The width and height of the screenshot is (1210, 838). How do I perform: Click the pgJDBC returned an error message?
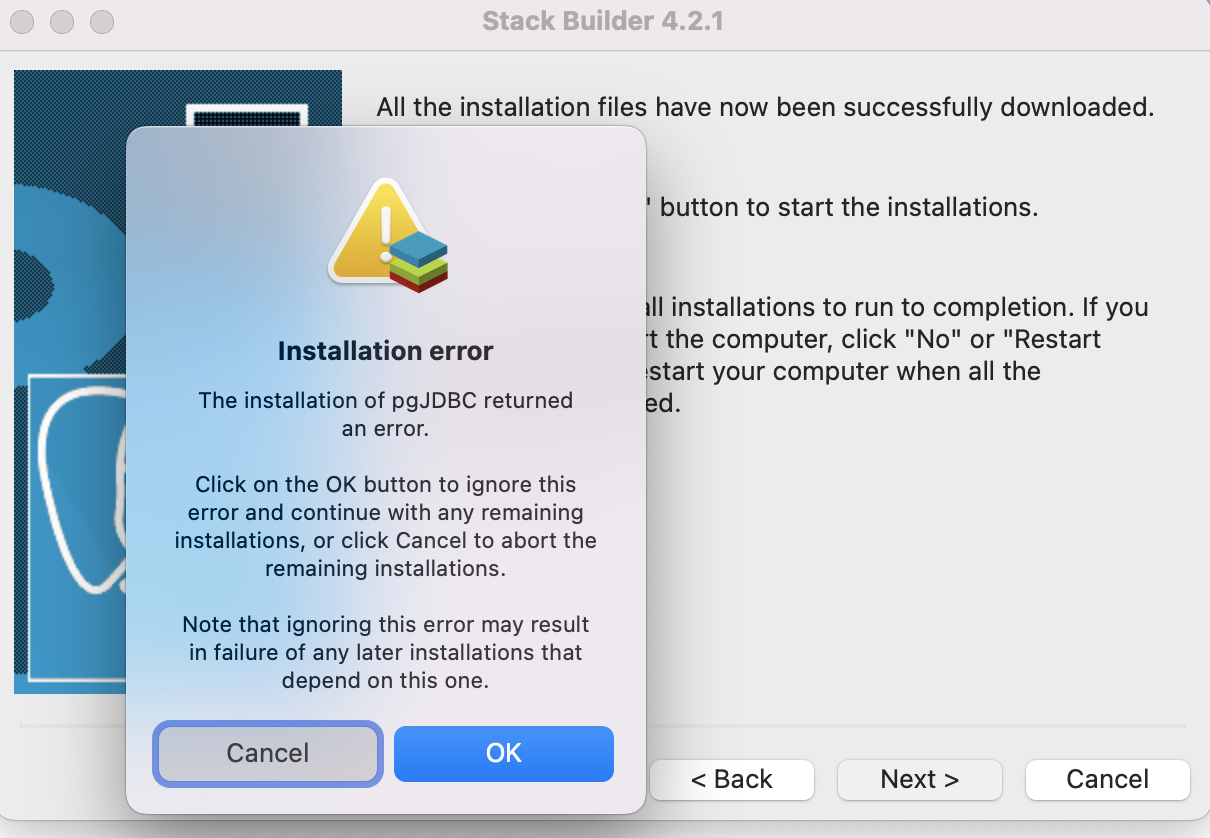(x=385, y=414)
